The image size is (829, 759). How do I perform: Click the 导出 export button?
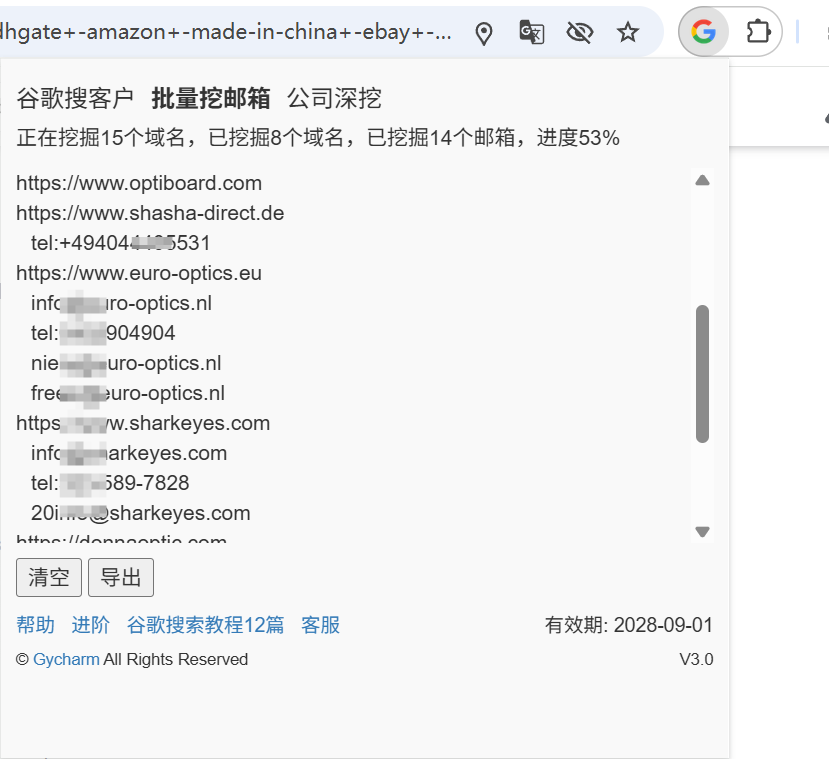[121, 577]
